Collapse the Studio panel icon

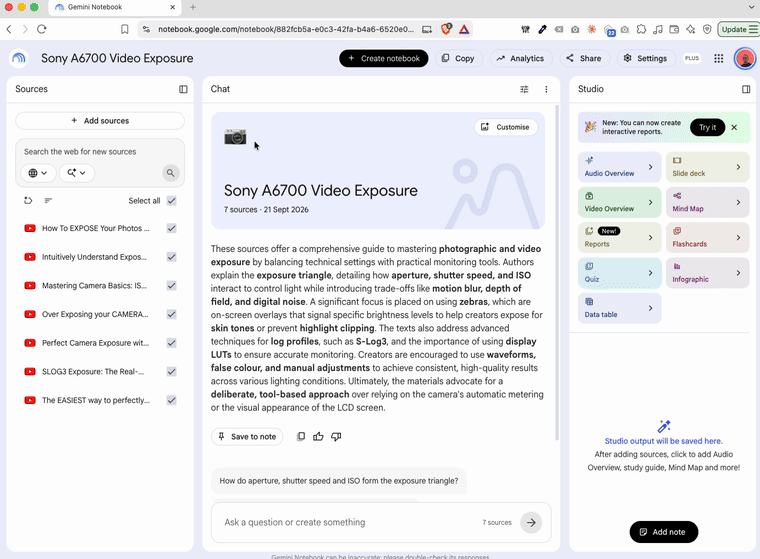tap(746, 89)
